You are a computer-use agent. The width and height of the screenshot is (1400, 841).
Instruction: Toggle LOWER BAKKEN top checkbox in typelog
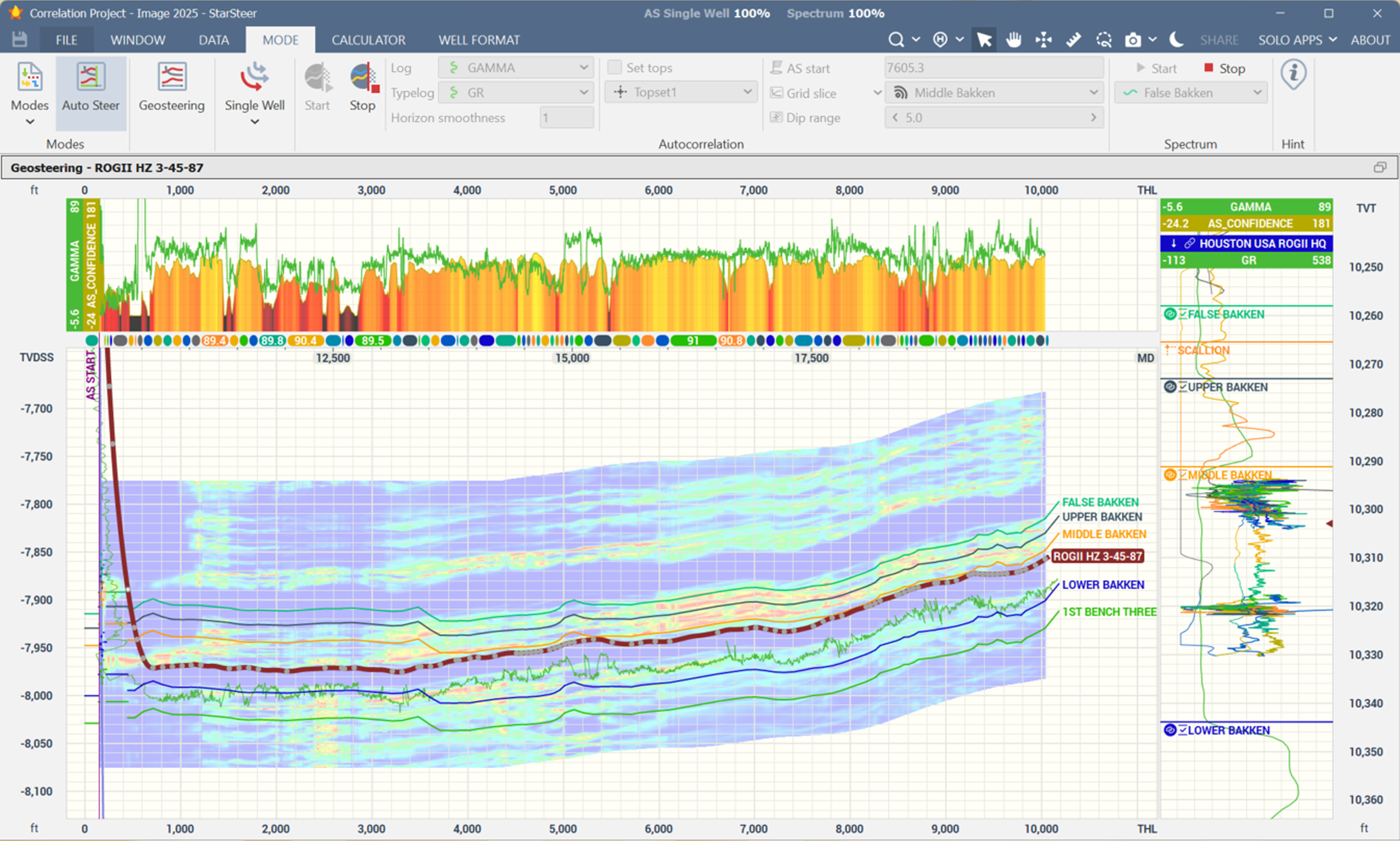click(1183, 730)
